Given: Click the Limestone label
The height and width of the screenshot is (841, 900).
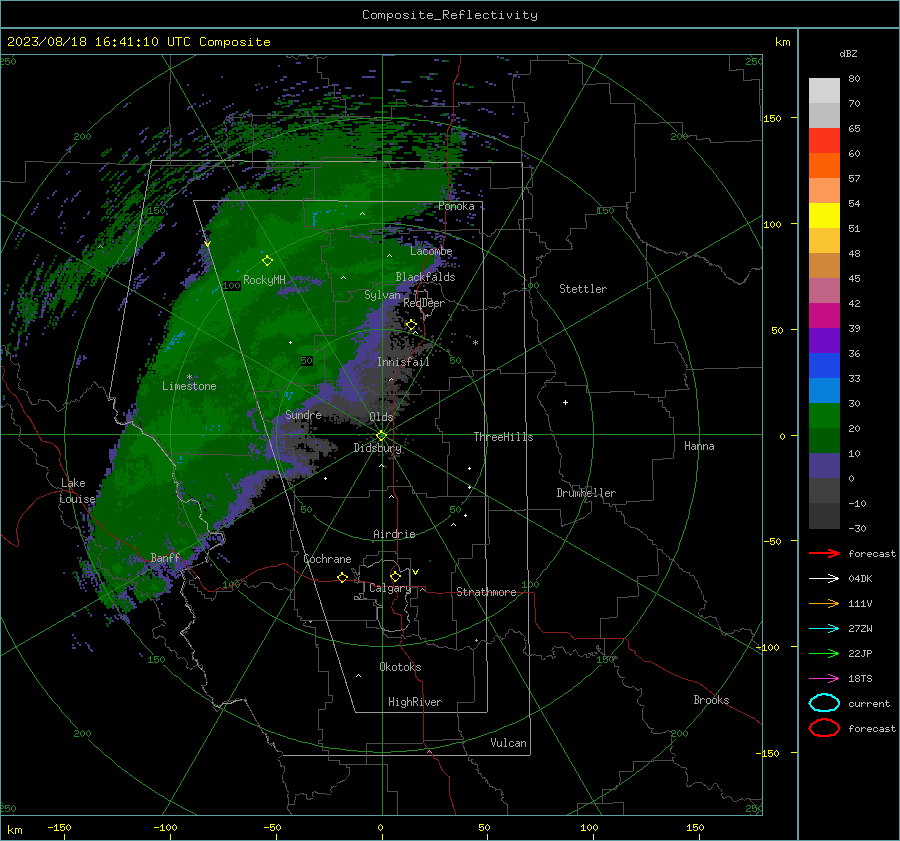Looking at the screenshot, I should tap(189, 386).
